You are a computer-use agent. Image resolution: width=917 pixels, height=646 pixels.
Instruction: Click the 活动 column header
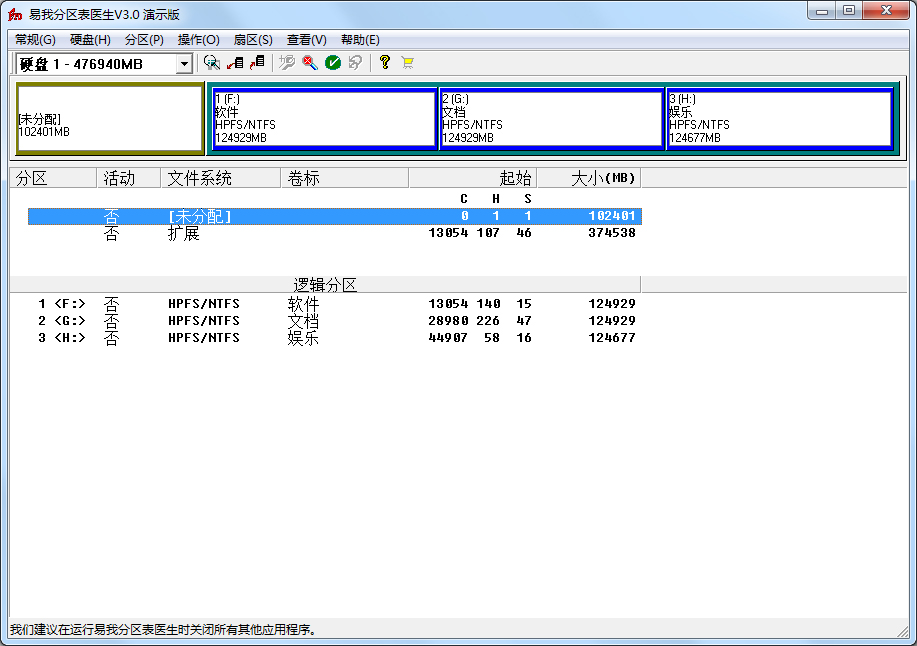(129, 178)
